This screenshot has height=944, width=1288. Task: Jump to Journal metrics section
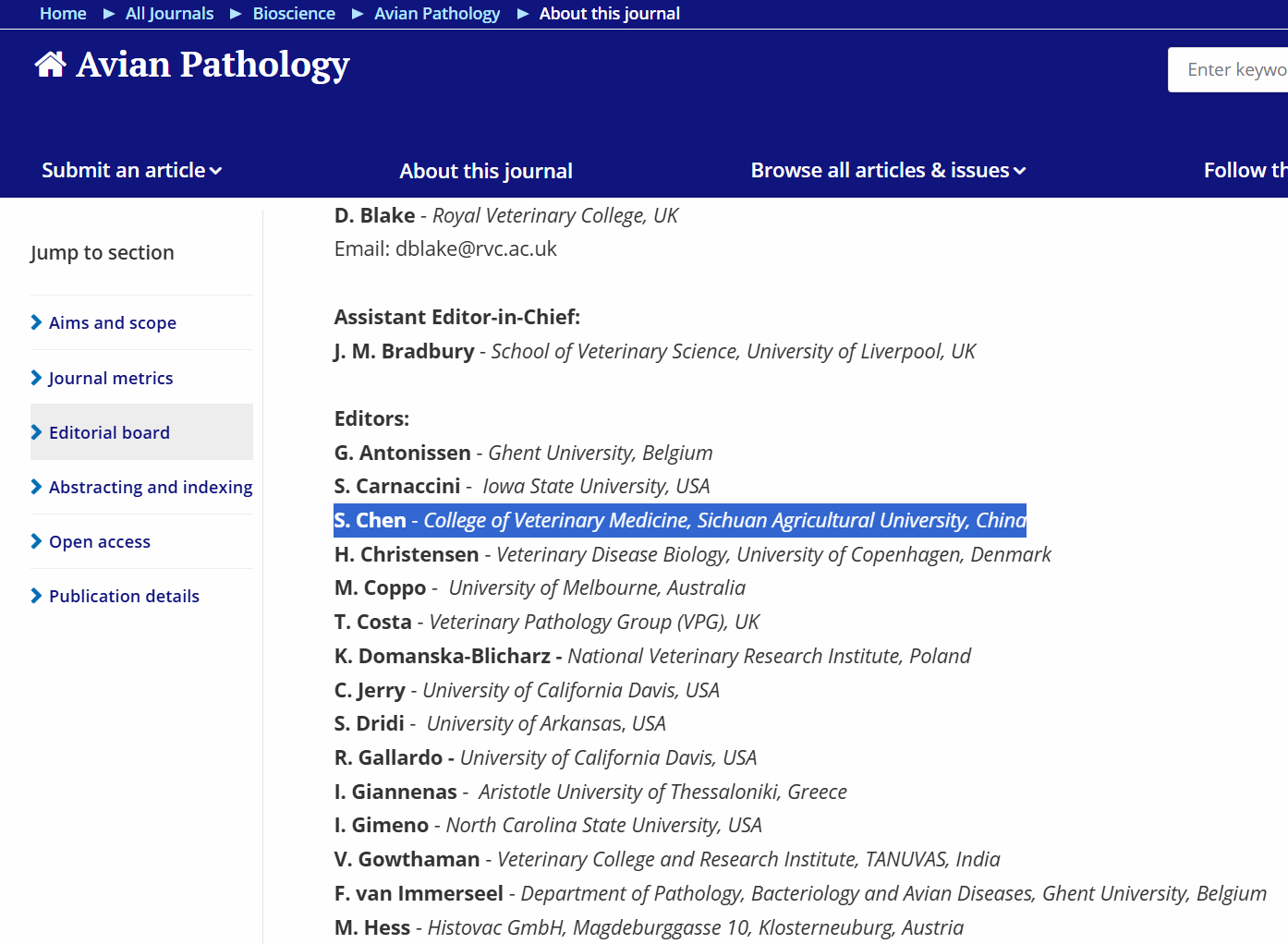tap(111, 378)
